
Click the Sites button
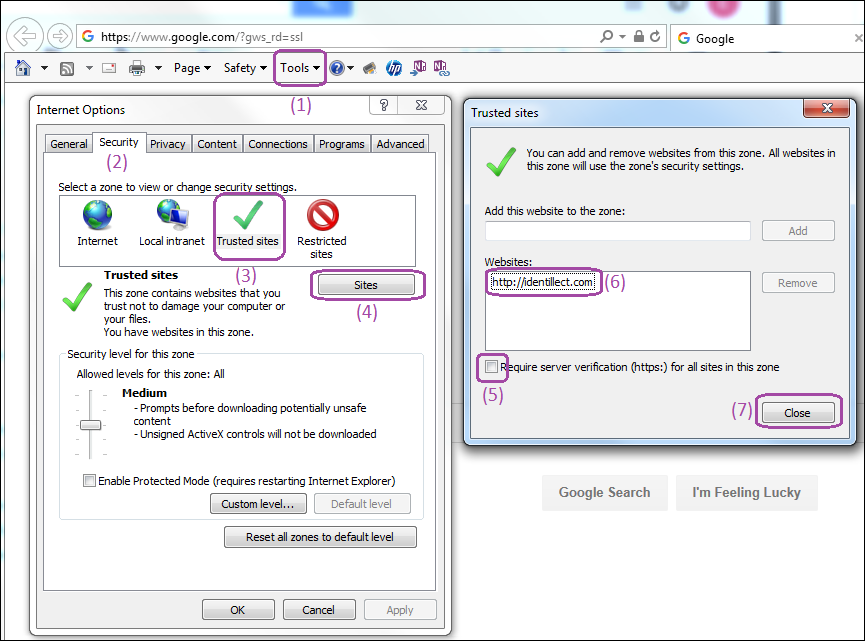(x=366, y=285)
